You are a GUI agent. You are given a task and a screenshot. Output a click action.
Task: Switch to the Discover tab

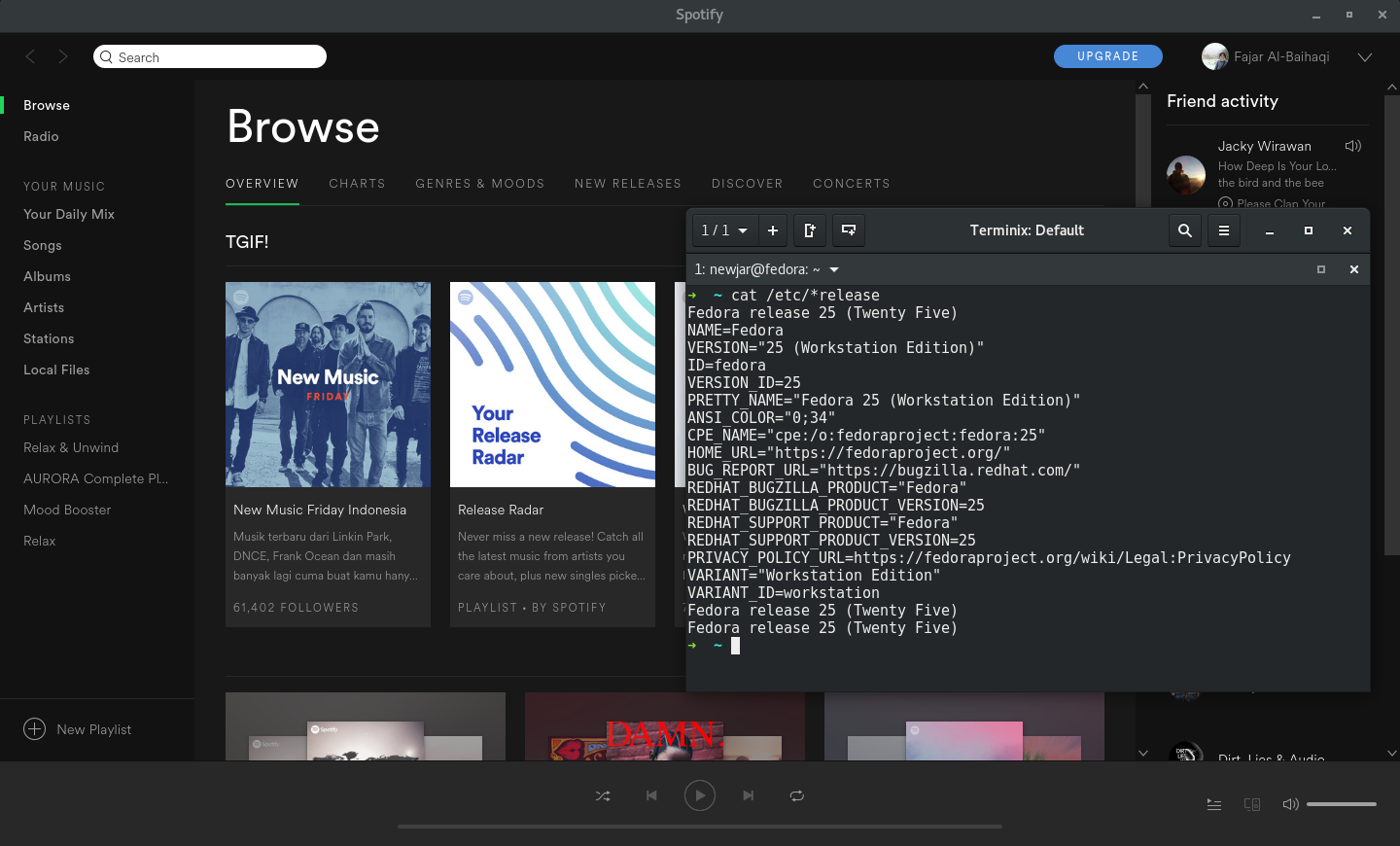click(x=747, y=184)
